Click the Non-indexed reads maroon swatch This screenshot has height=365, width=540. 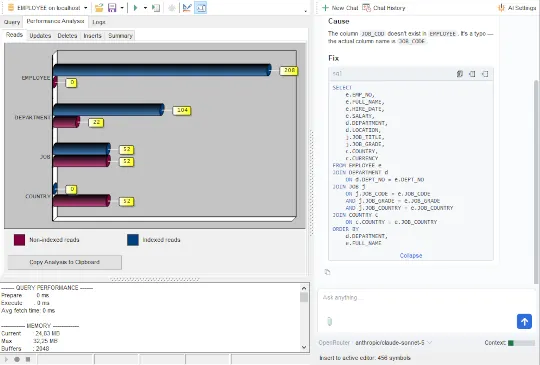(19, 240)
